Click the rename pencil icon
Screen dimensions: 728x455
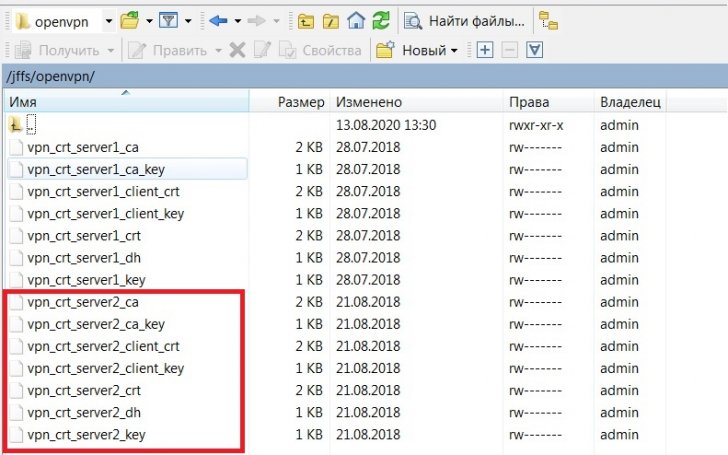click(262, 50)
